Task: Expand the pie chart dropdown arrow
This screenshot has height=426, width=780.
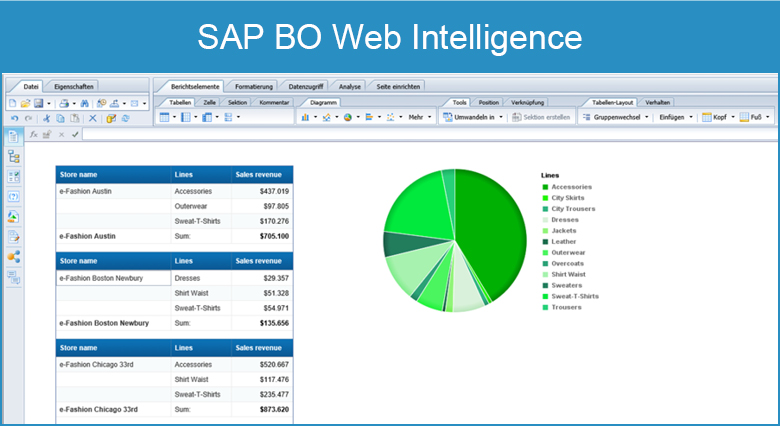Action: pyautogui.click(x=358, y=117)
